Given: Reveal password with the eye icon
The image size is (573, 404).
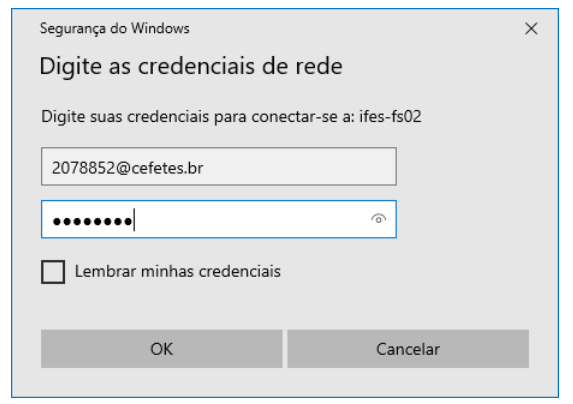Looking at the screenshot, I should [379, 219].
